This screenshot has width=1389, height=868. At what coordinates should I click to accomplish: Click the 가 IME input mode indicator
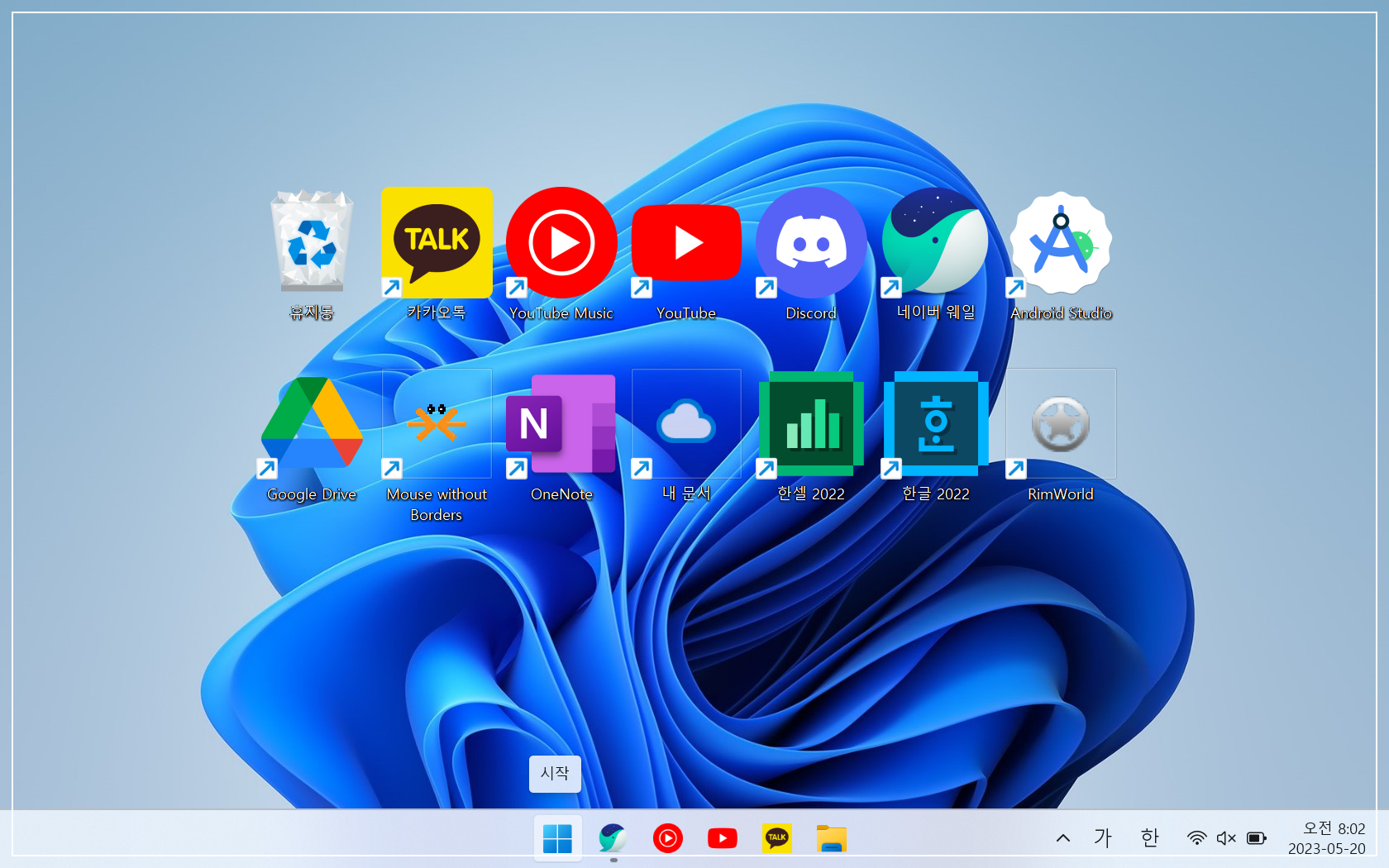tap(1103, 838)
